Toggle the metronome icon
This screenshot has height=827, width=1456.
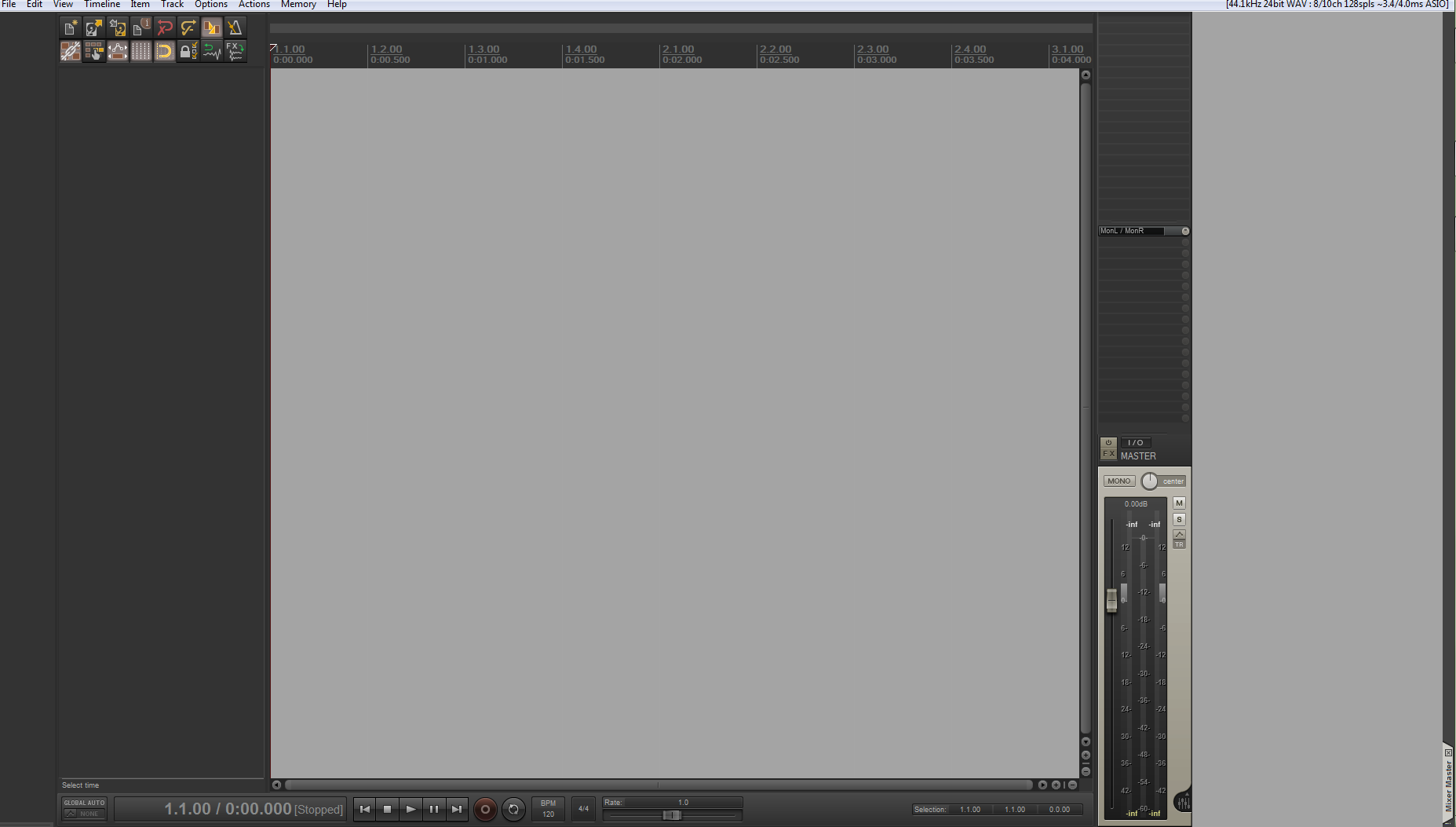(x=235, y=28)
